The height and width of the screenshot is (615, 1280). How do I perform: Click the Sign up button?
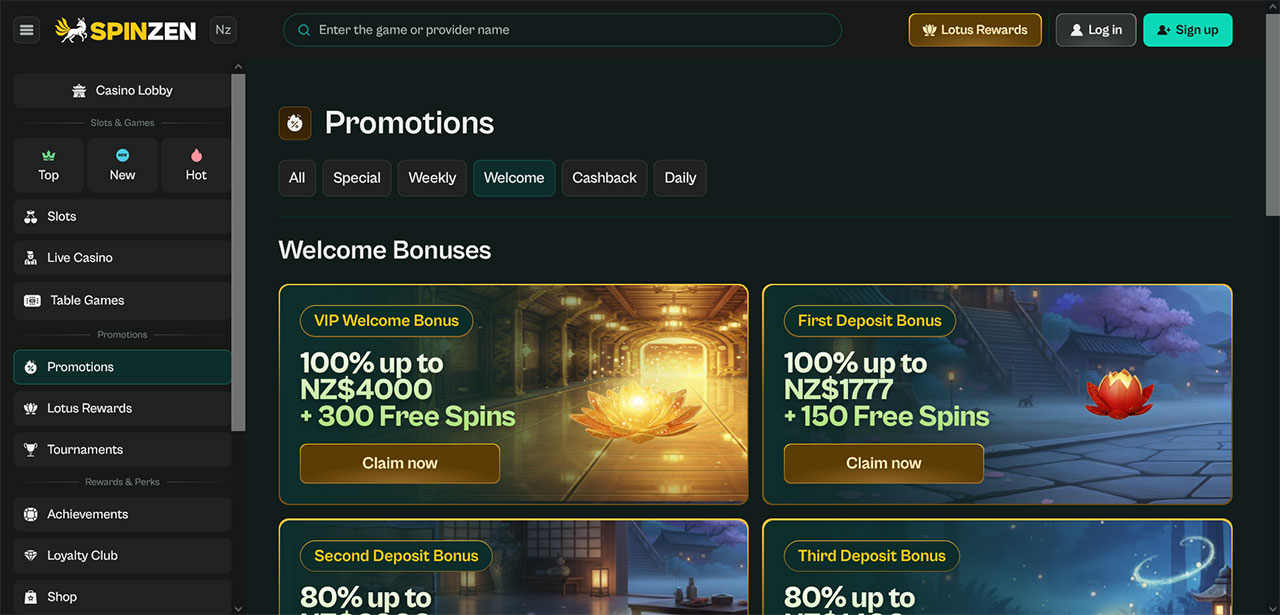click(x=1188, y=30)
